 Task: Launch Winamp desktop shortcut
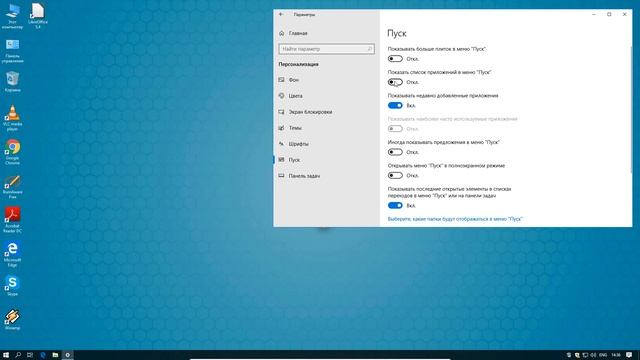click(12, 319)
